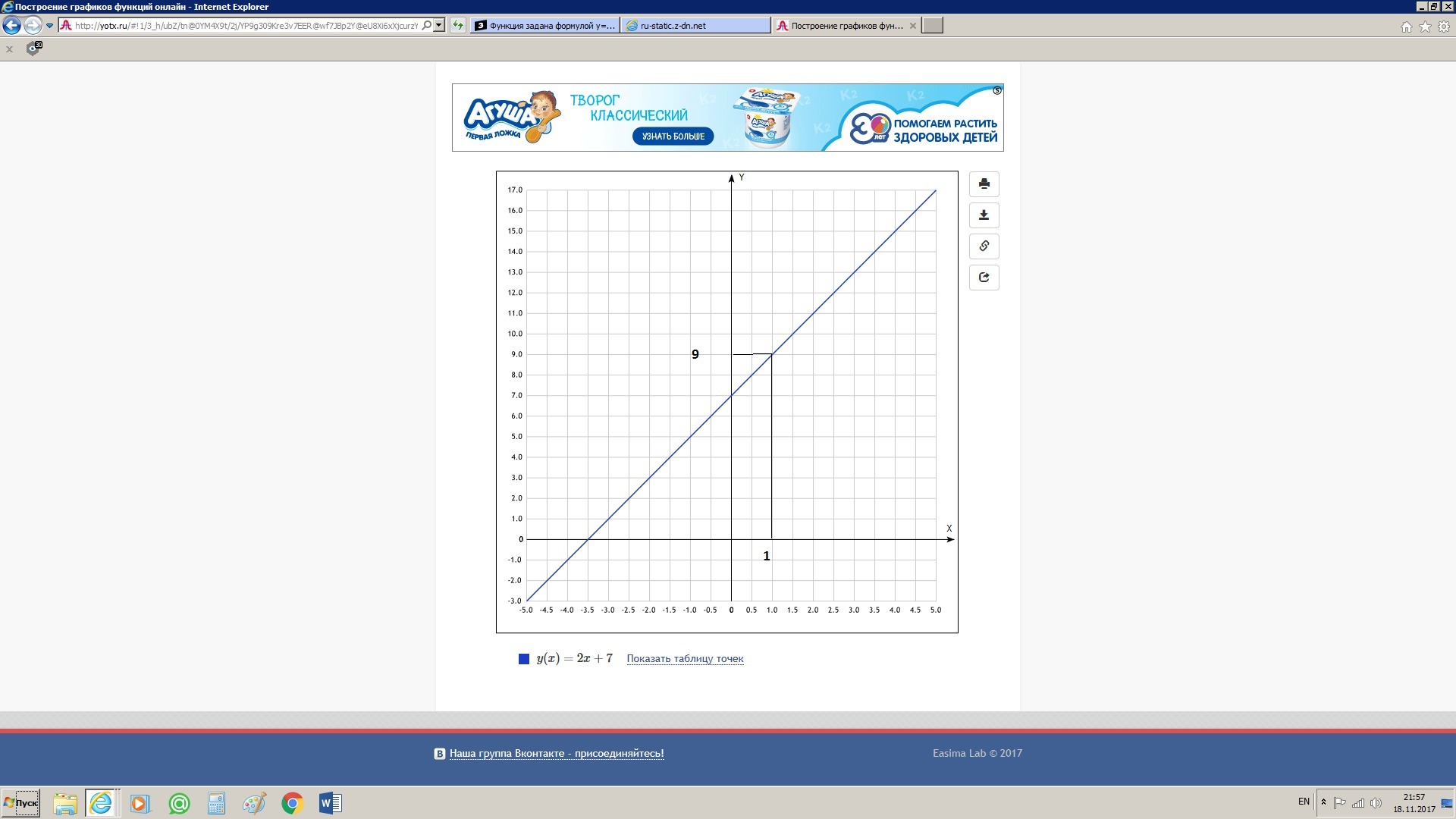The height and width of the screenshot is (819, 1456).
Task: Go to browser Home page icon
Action: tap(1406, 27)
